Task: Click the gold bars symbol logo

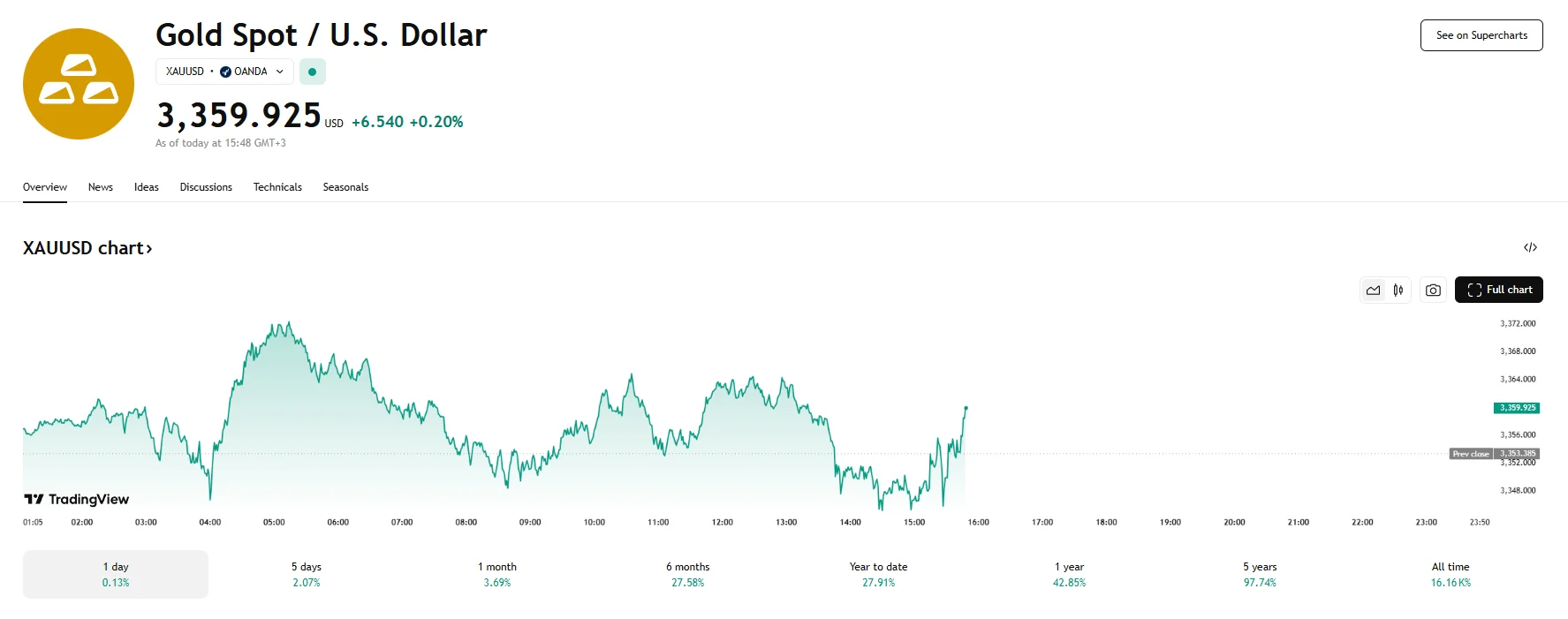Action: tap(78, 83)
